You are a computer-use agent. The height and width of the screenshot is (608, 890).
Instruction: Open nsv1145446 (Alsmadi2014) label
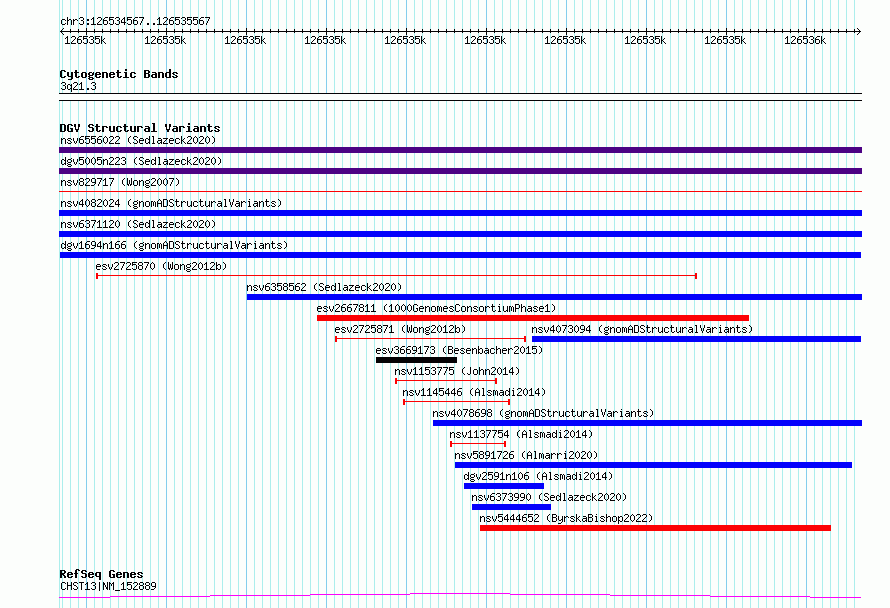point(474,392)
